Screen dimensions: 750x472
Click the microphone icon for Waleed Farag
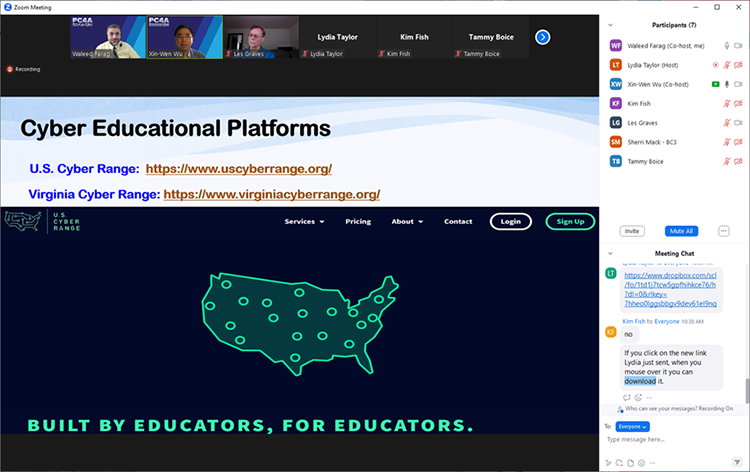coord(727,45)
